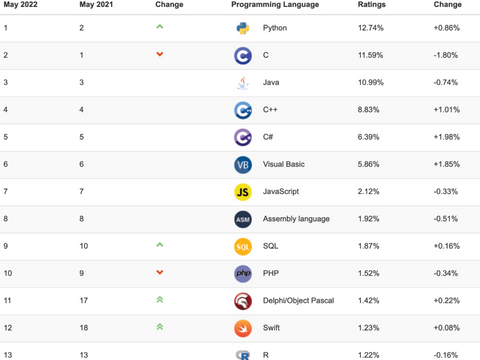
Task: Click the Ratings column header
Action: click(x=372, y=5)
